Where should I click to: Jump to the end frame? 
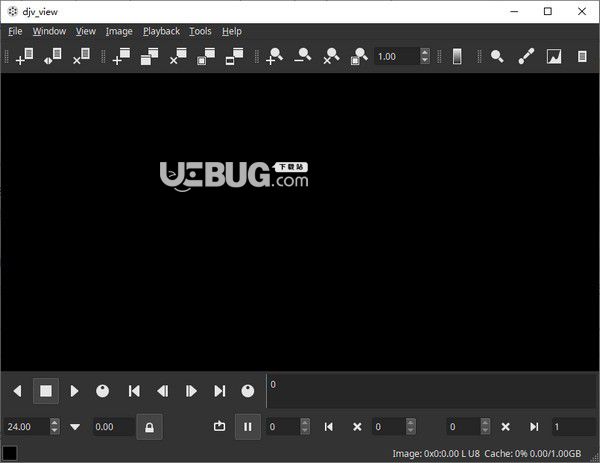click(220, 391)
